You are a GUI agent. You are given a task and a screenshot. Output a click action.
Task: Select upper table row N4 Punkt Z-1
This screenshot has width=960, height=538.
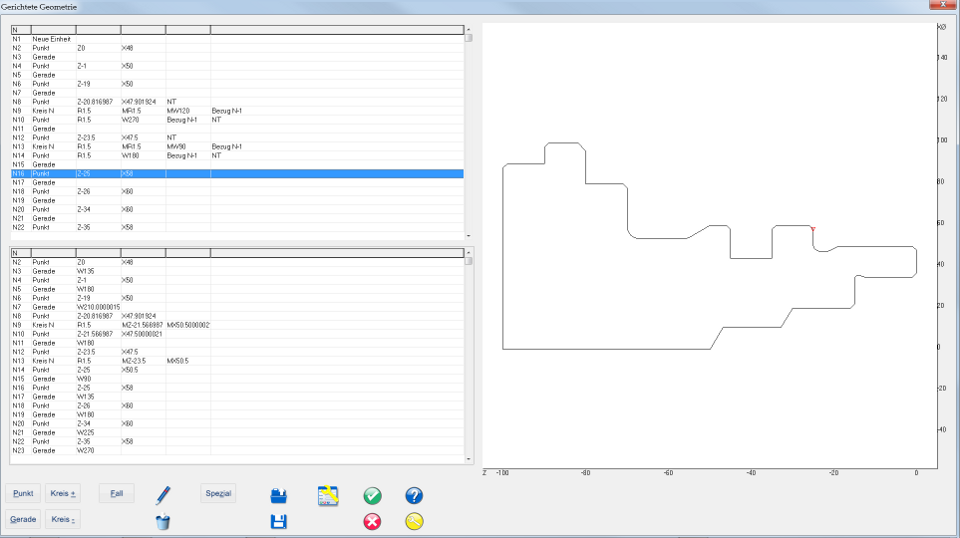coord(238,66)
